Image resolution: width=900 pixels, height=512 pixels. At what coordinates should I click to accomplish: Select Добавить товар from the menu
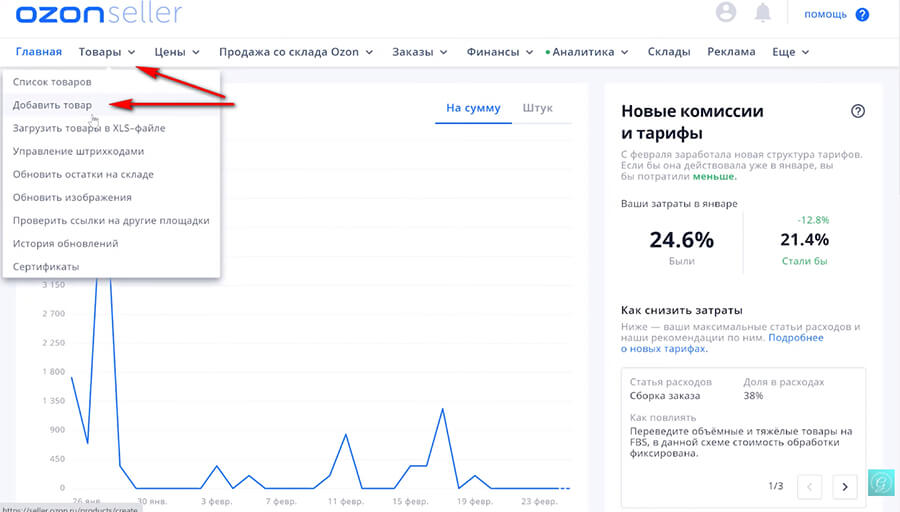coord(52,105)
